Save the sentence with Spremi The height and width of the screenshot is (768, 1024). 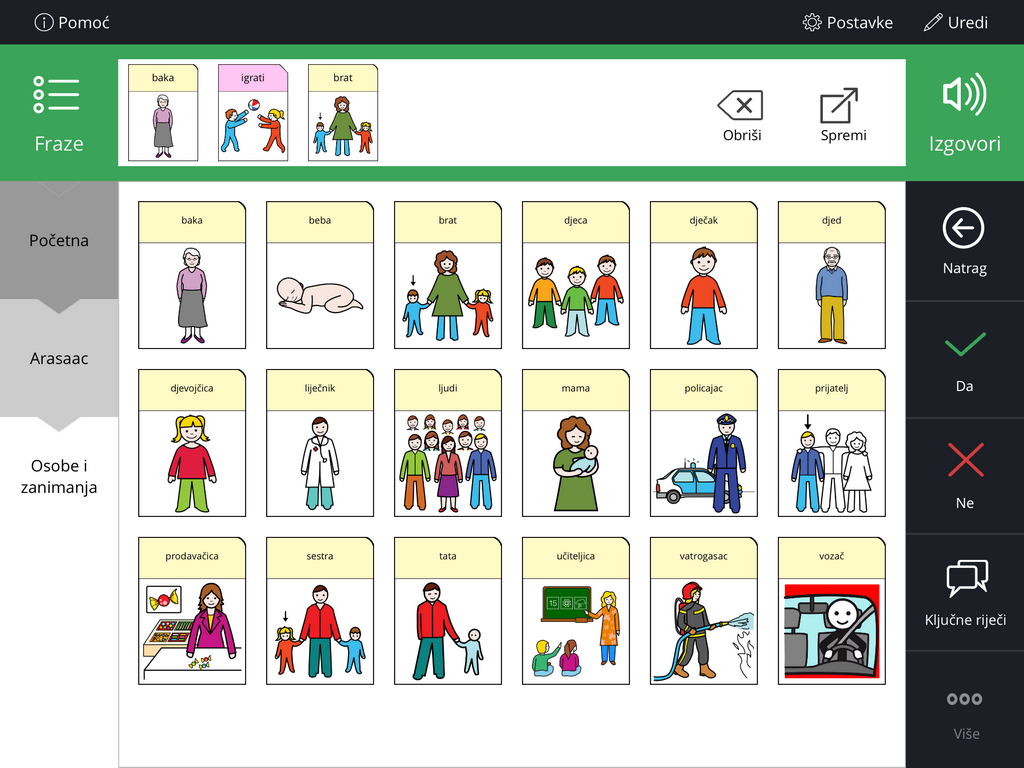click(843, 116)
